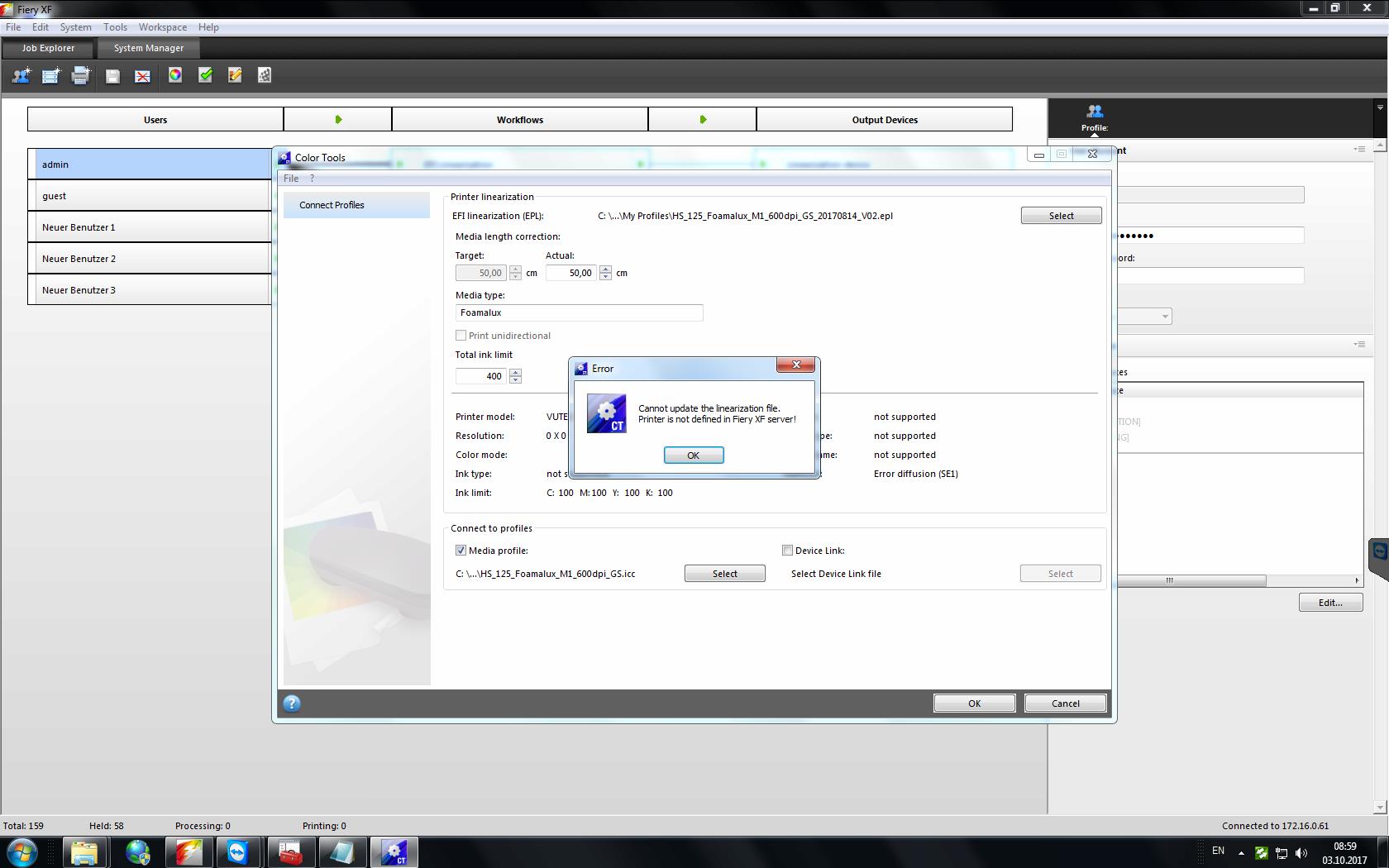Switch to the Job Explorer tab

point(47,48)
